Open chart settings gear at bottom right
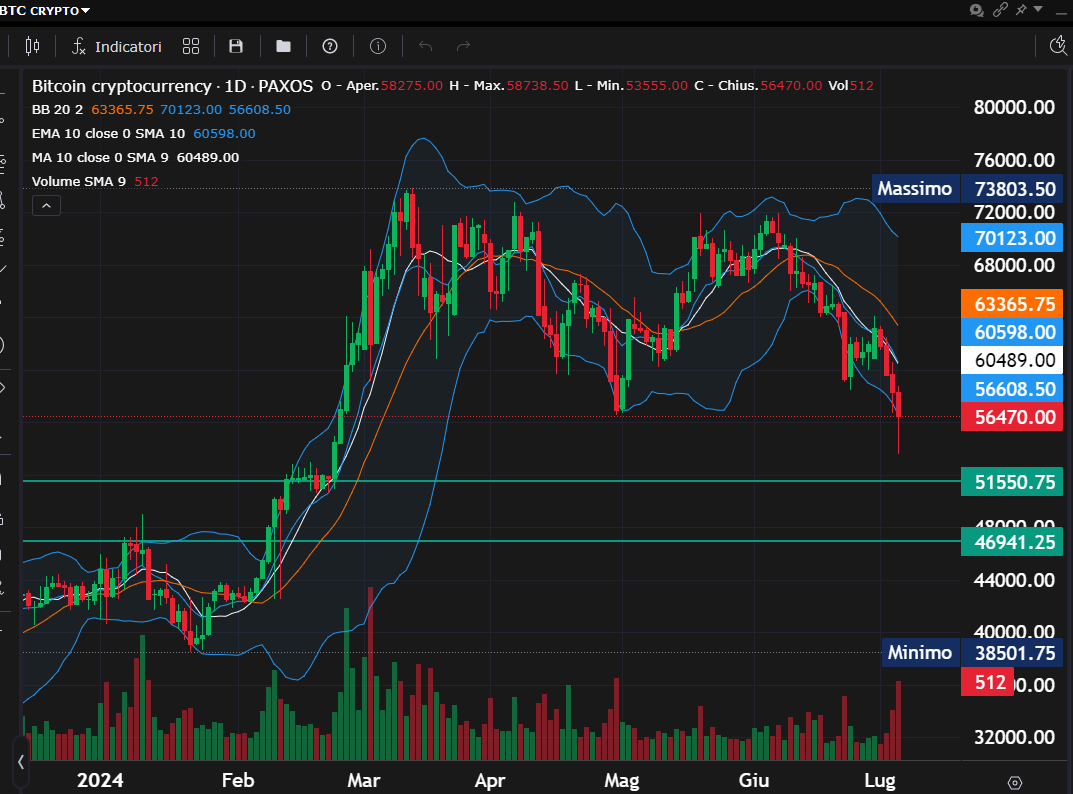The image size is (1073, 794). pyautogui.click(x=1014, y=782)
